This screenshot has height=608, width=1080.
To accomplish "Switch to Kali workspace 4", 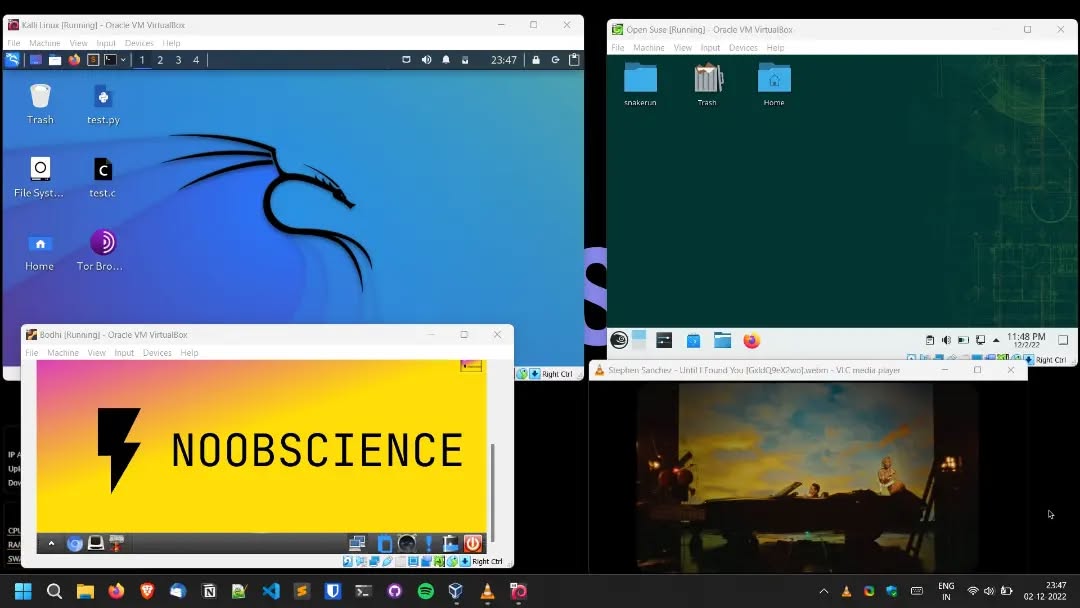I will point(196,60).
